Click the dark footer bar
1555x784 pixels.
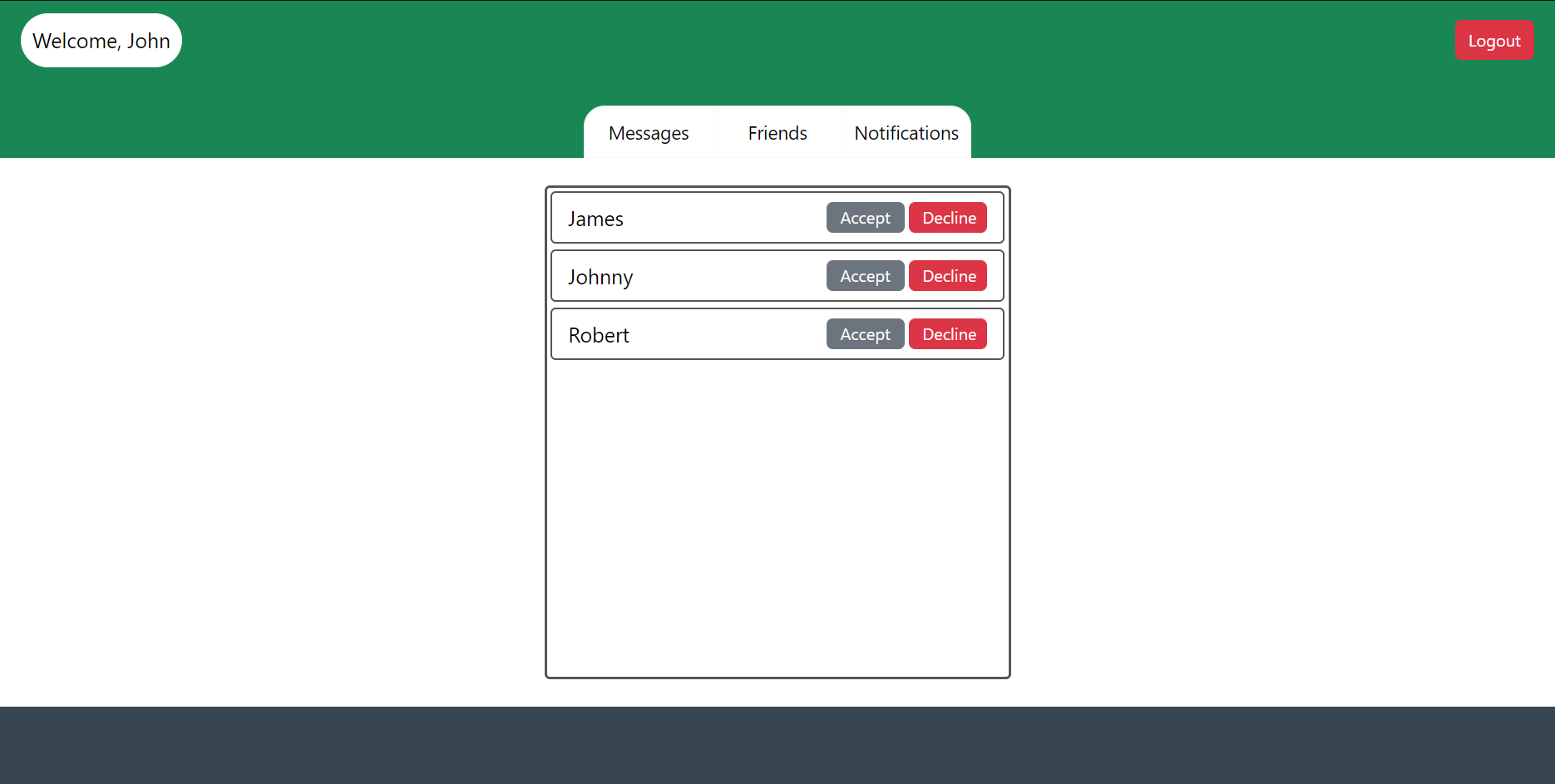pyautogui.click(x=777, y=746)
